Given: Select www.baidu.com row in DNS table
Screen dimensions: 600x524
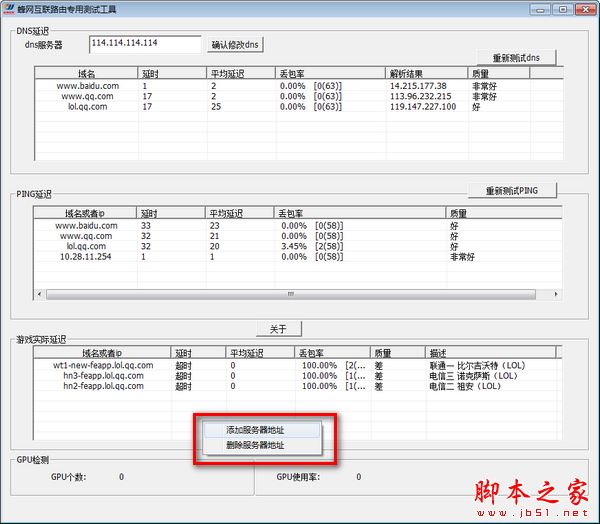Looking at the screenshot, I should coord(298,86).
